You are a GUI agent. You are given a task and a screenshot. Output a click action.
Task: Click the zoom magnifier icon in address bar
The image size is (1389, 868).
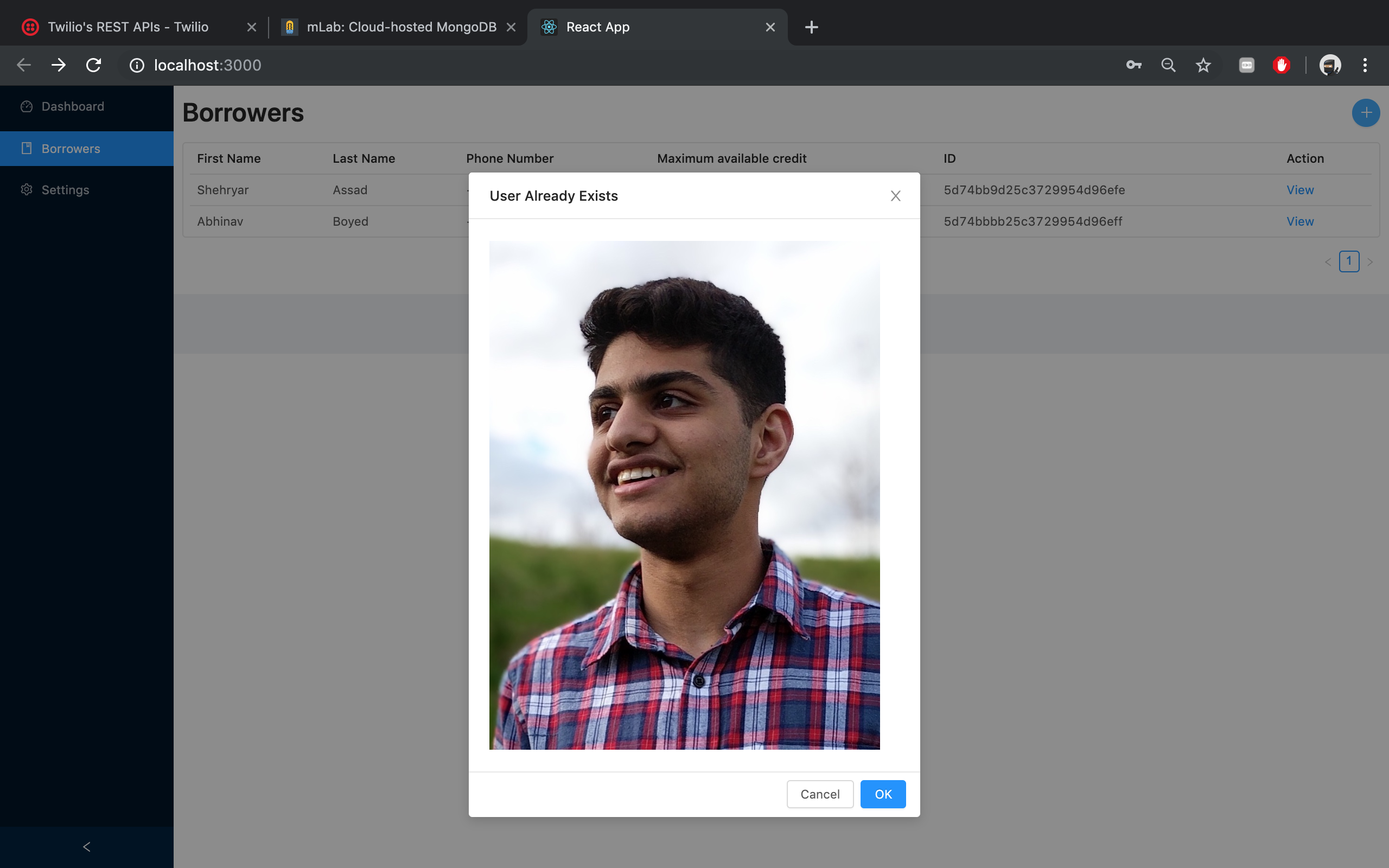pyautogui.click(x=1168, y=66)
